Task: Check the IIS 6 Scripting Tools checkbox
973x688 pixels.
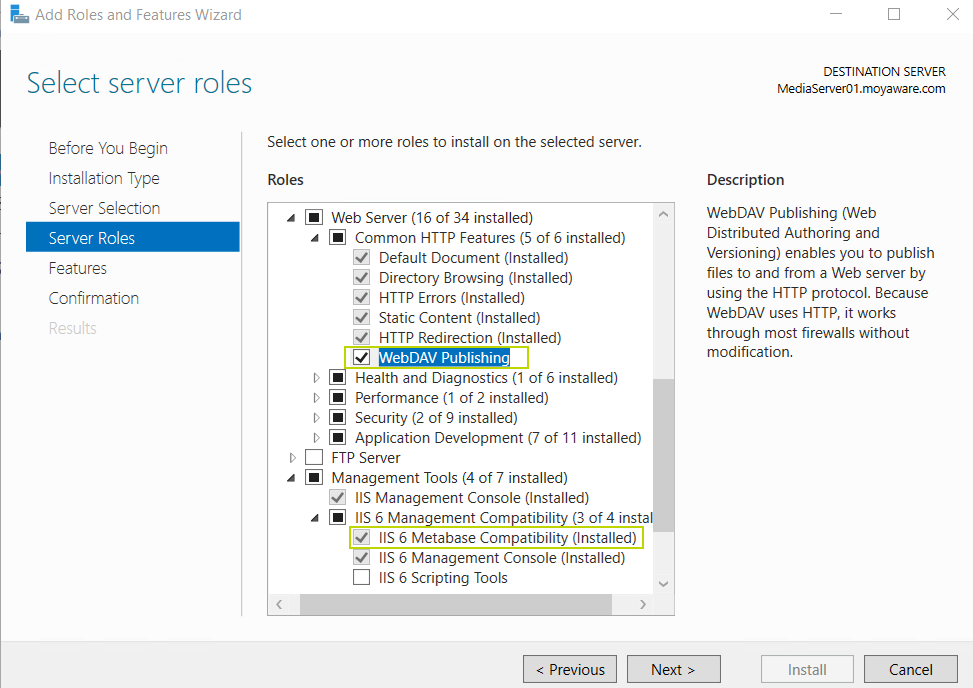Action: click(361, 578)
